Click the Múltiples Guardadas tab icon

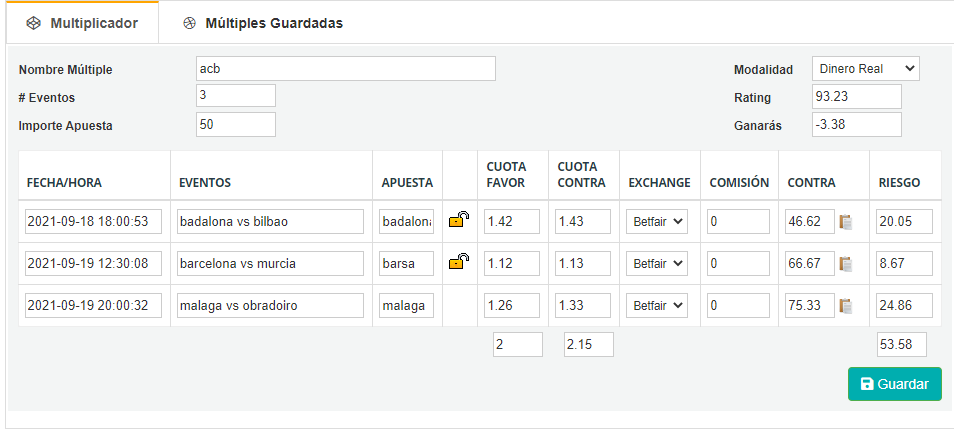click(190, 23)
